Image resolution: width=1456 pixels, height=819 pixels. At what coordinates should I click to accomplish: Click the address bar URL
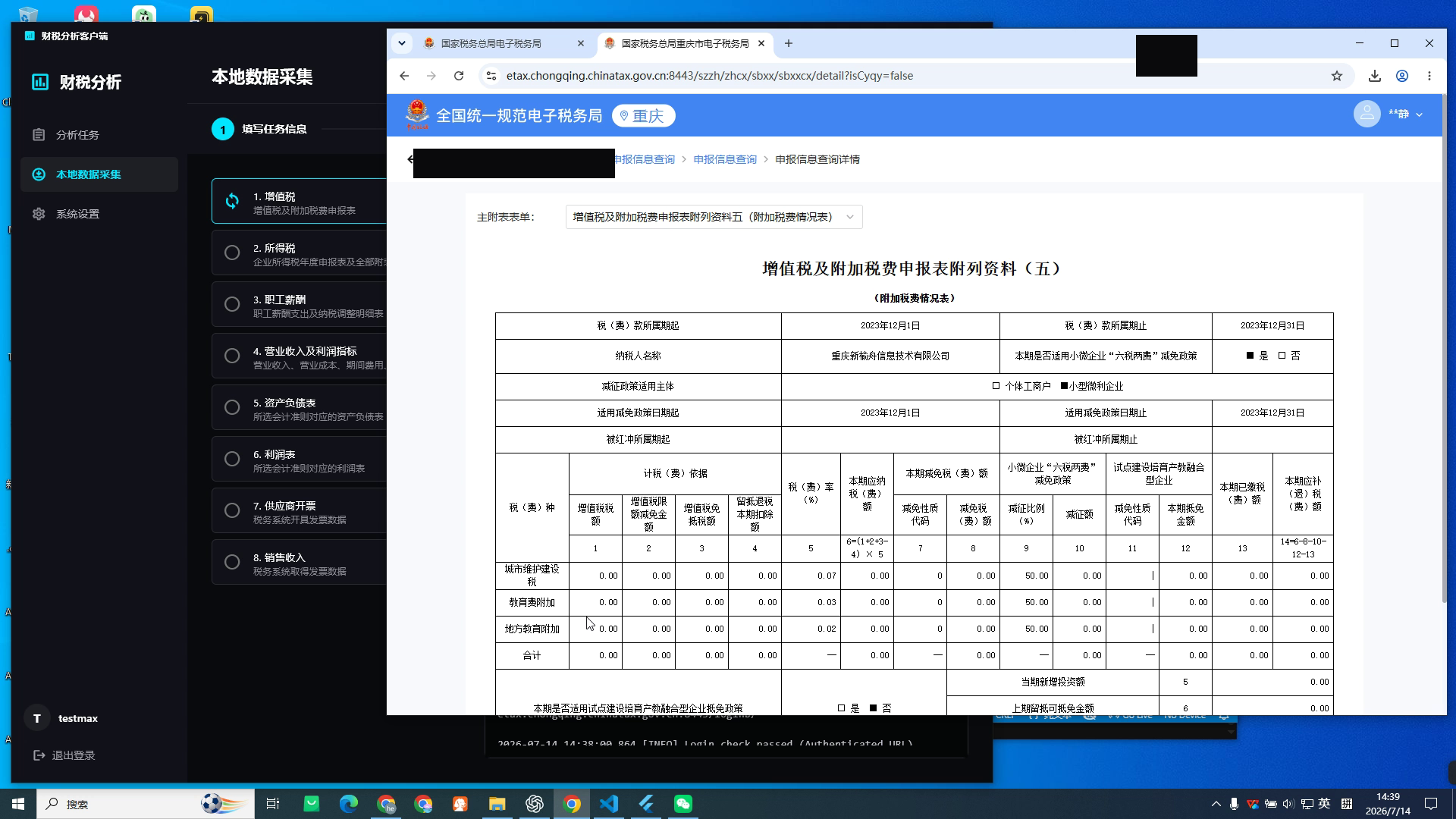click(x=709, y=76)
